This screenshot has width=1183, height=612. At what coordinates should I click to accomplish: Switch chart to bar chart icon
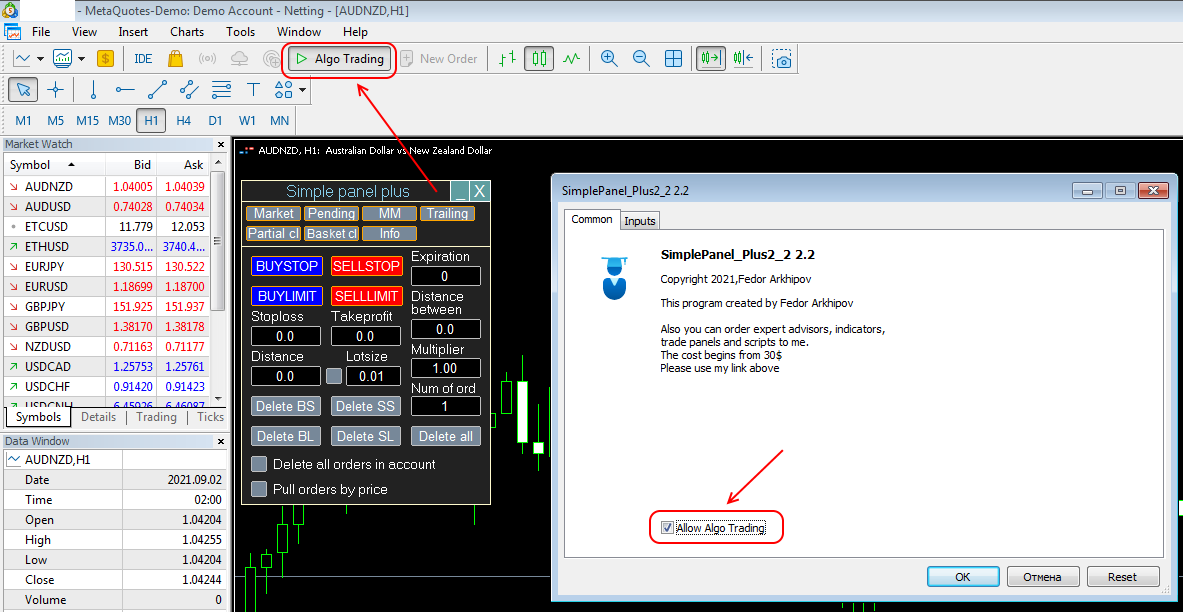tap(509, 58)
